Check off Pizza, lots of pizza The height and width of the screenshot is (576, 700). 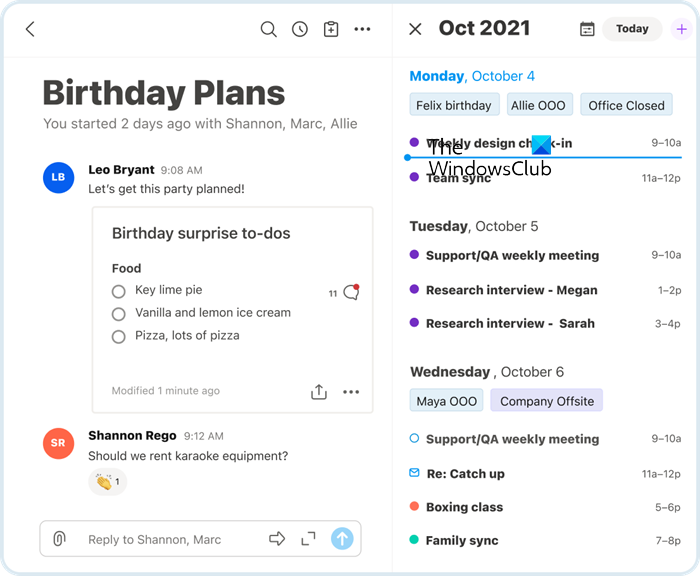point(119,337)
